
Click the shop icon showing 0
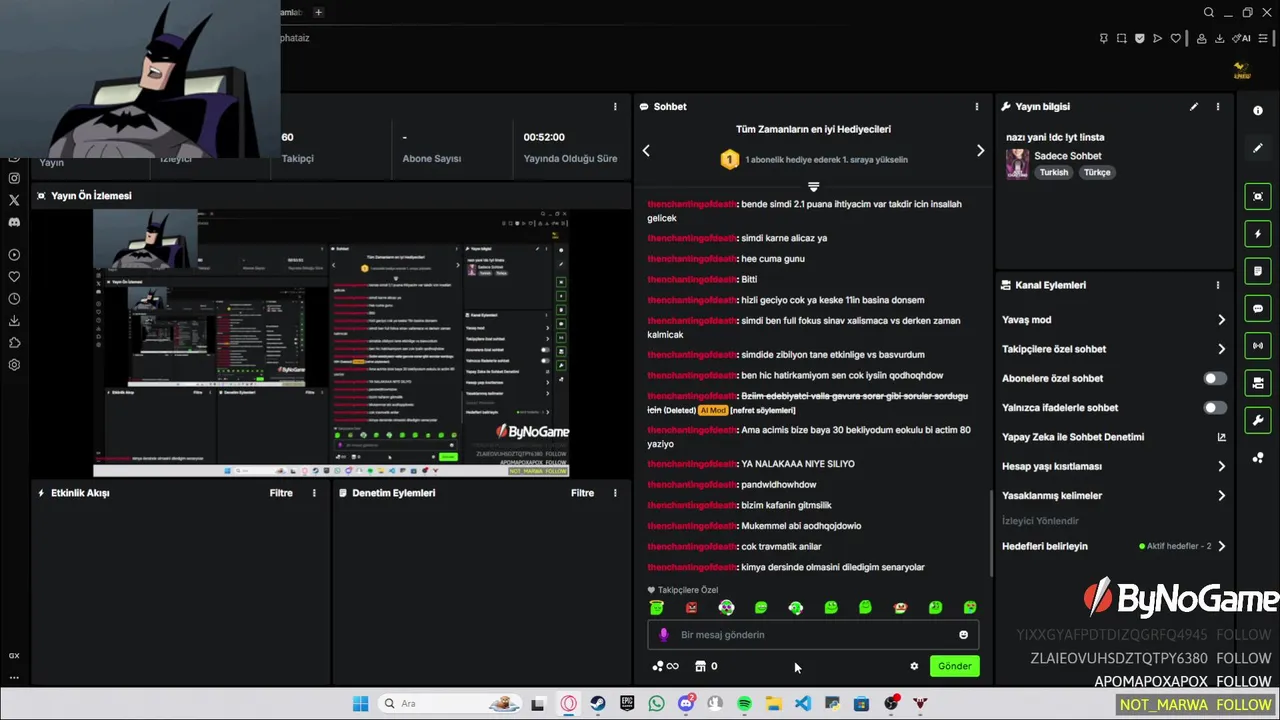706,666
